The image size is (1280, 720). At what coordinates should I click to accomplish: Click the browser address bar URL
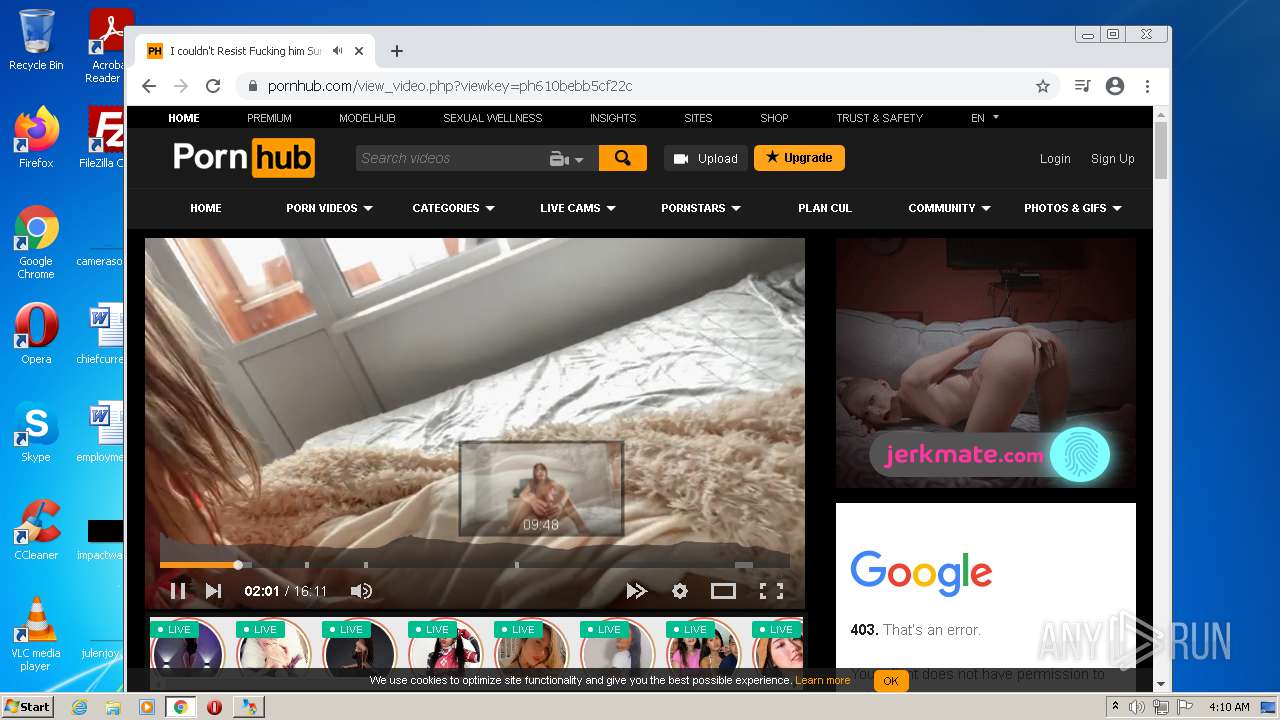click(x=450, y=86)
